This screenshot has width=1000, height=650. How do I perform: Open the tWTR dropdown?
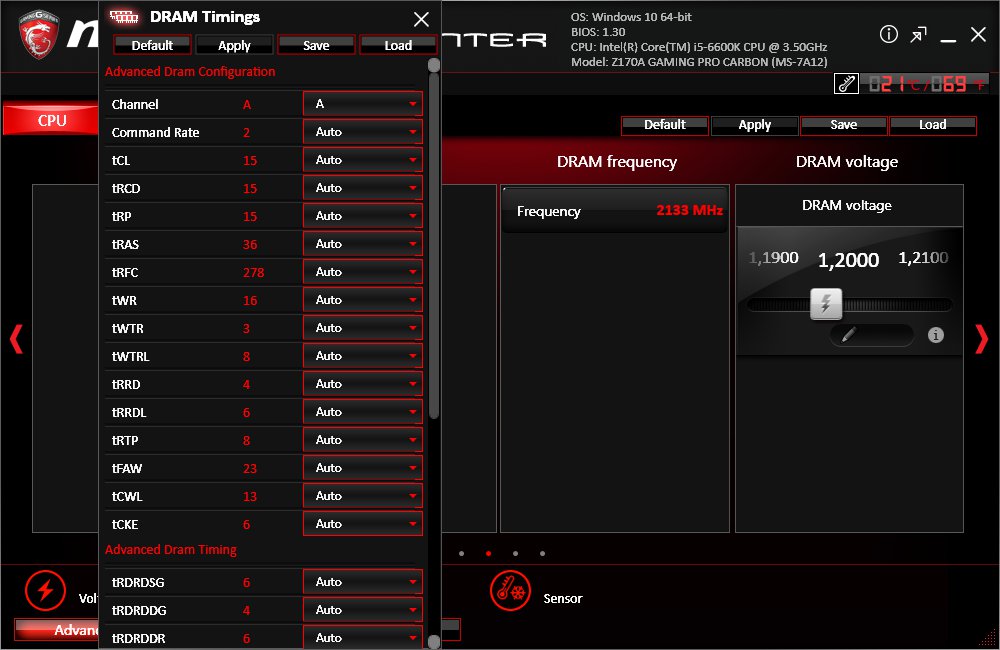[x=363, y=328]
